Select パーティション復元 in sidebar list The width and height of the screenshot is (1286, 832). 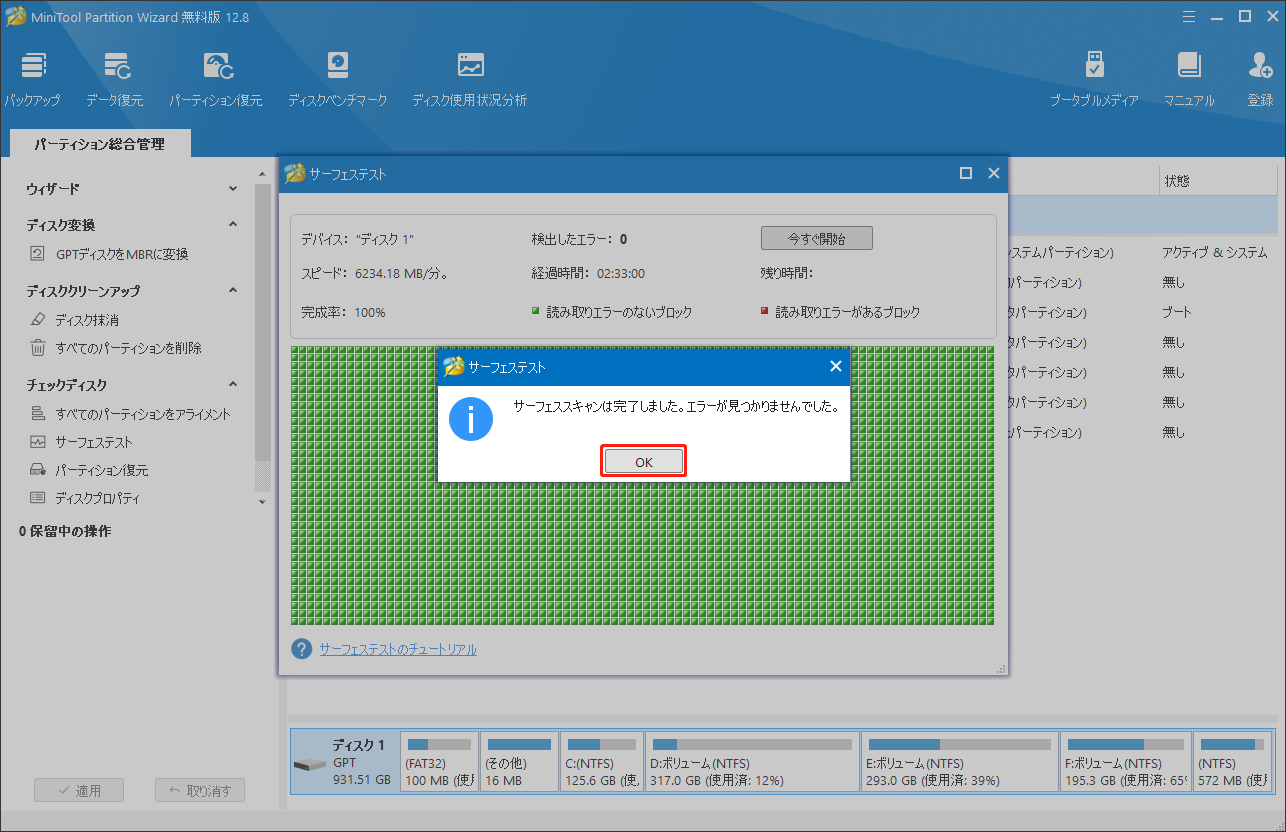[88, 470]
